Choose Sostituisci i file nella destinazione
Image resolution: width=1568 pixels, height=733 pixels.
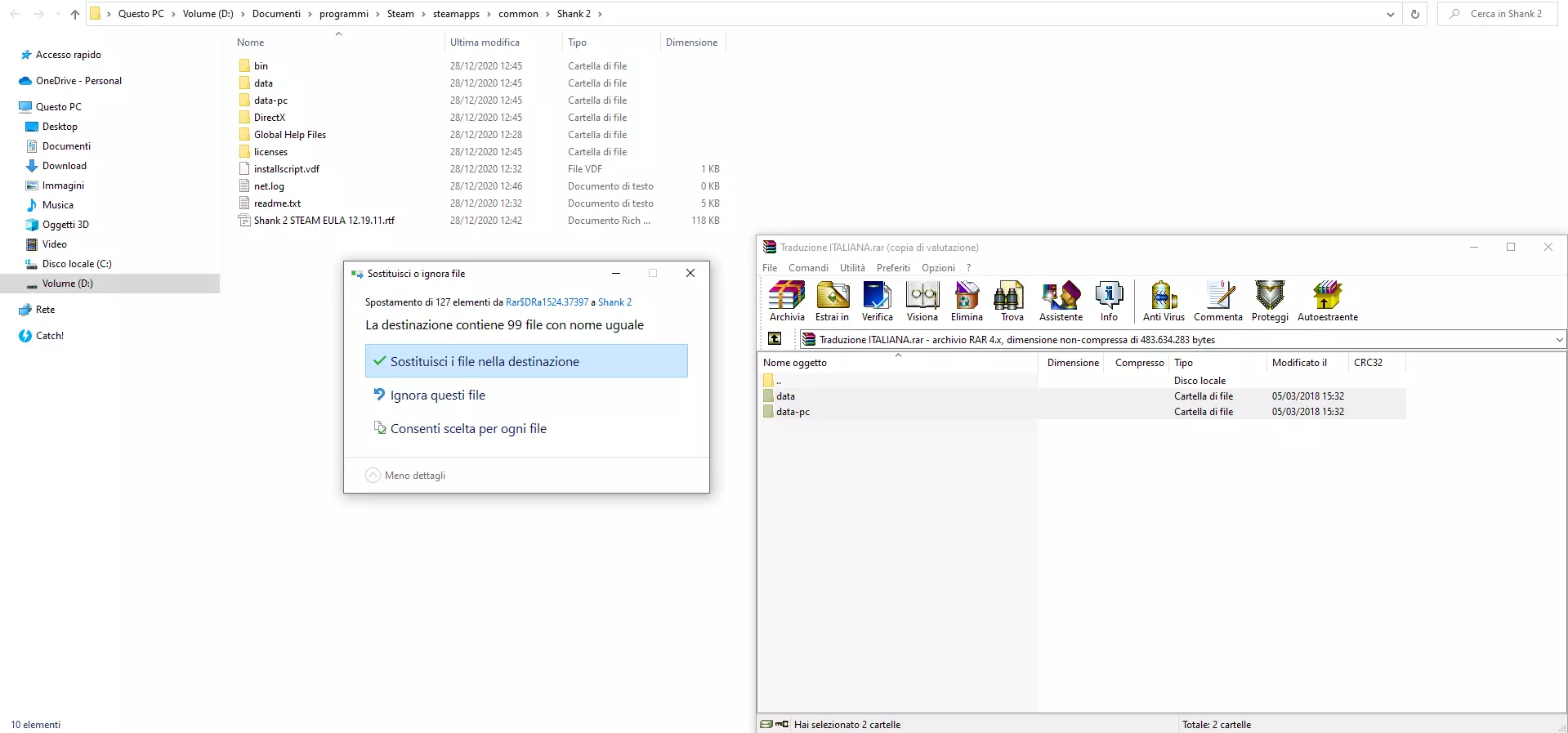pos(526,361)
